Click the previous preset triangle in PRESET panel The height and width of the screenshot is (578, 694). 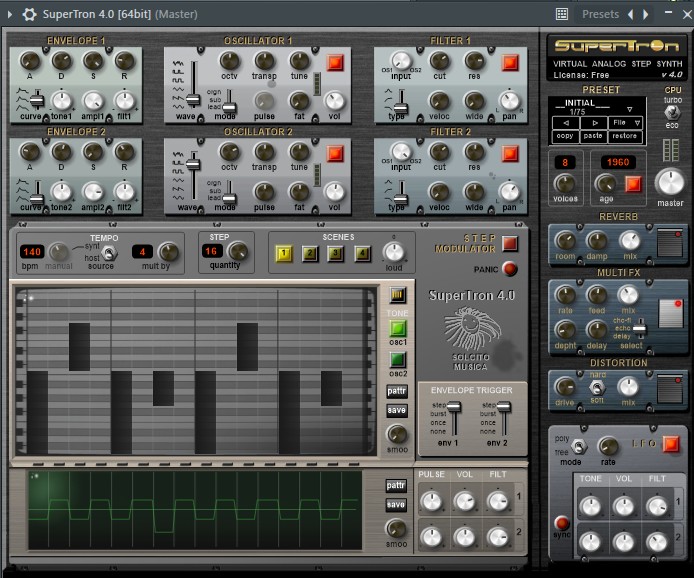tap(566, 123)
